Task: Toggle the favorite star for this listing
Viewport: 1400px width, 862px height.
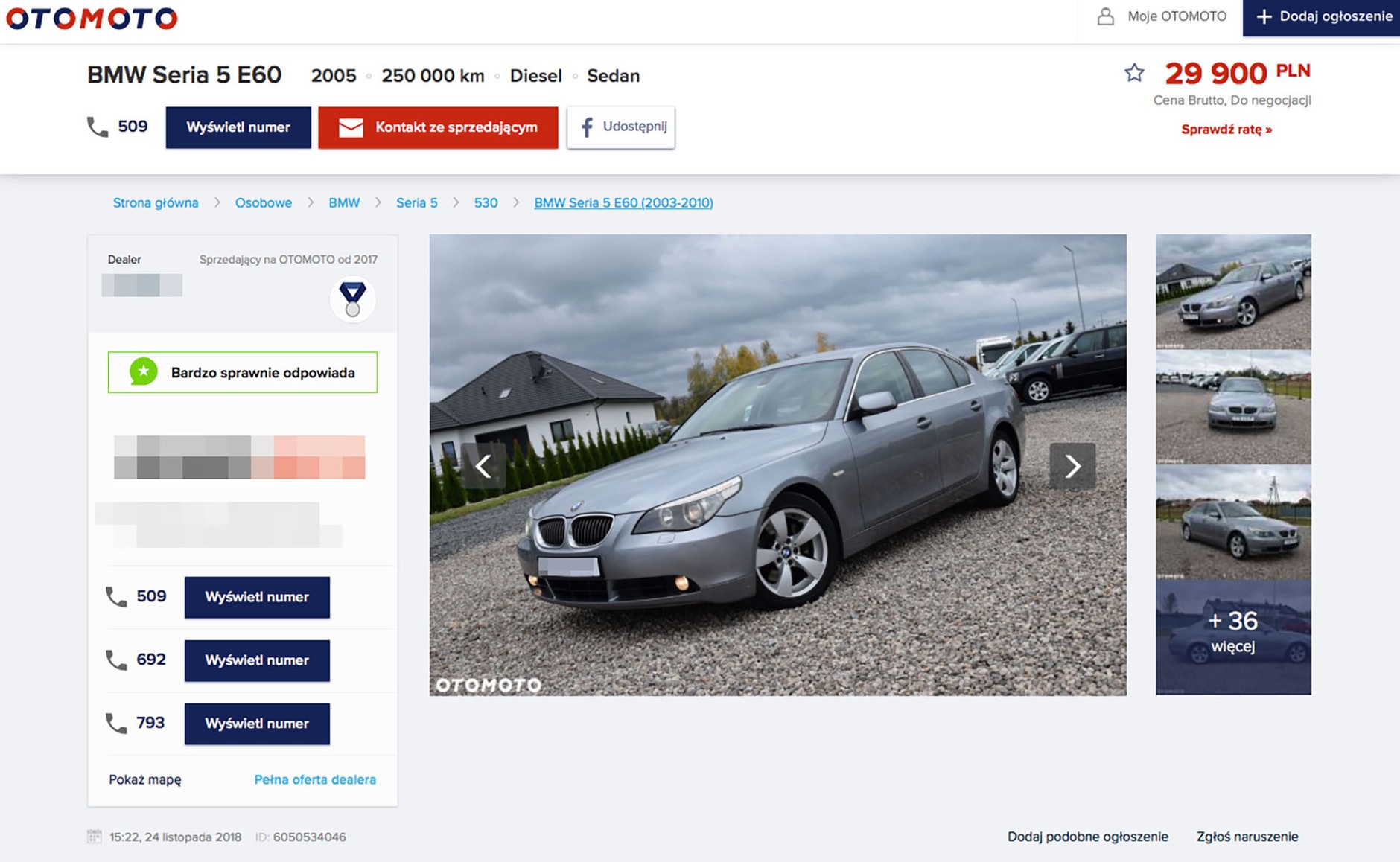Action: click(1133, 74)
